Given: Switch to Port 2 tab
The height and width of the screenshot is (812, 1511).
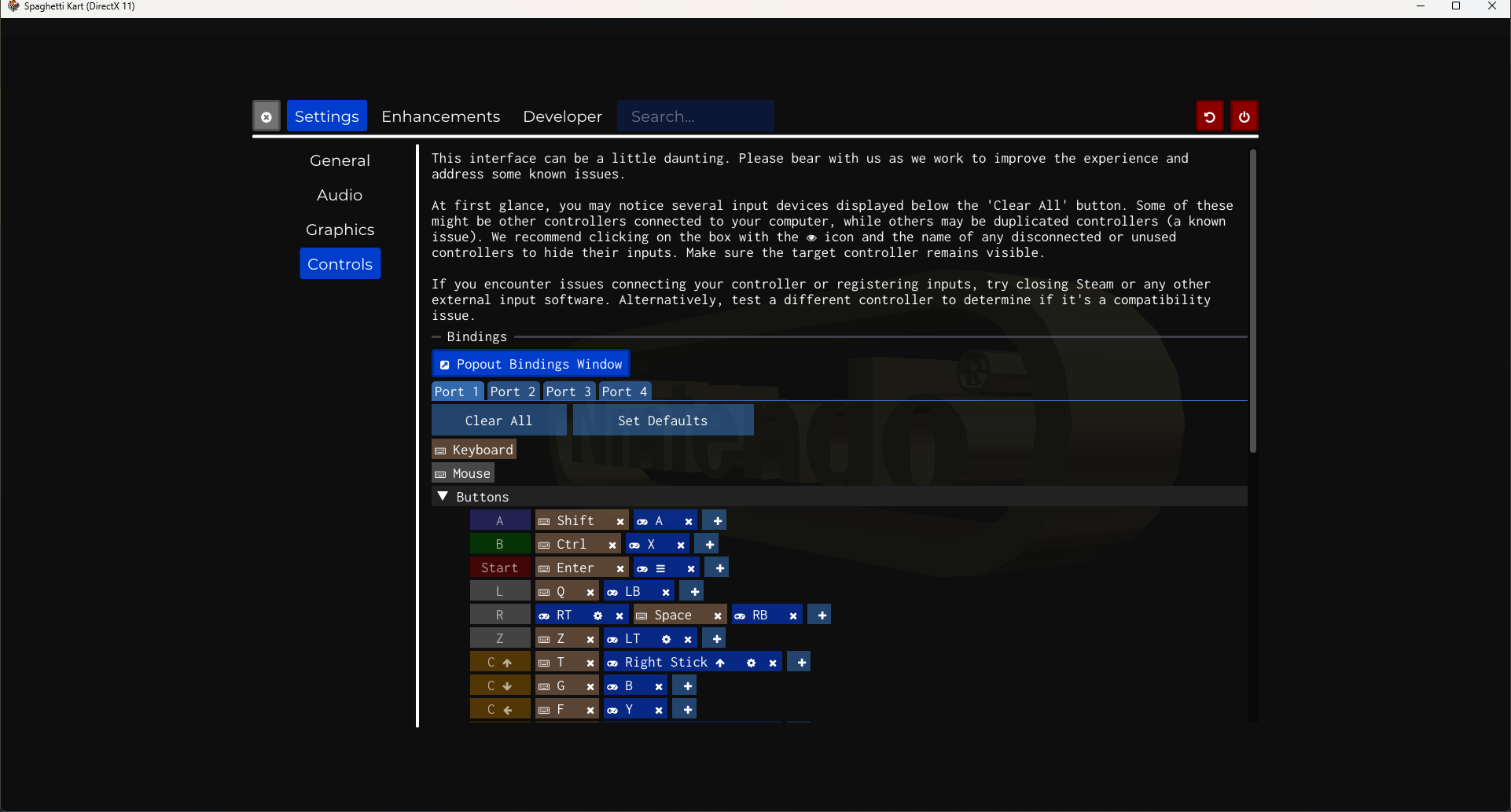Looking at the screenshot, I should [513, 391].
